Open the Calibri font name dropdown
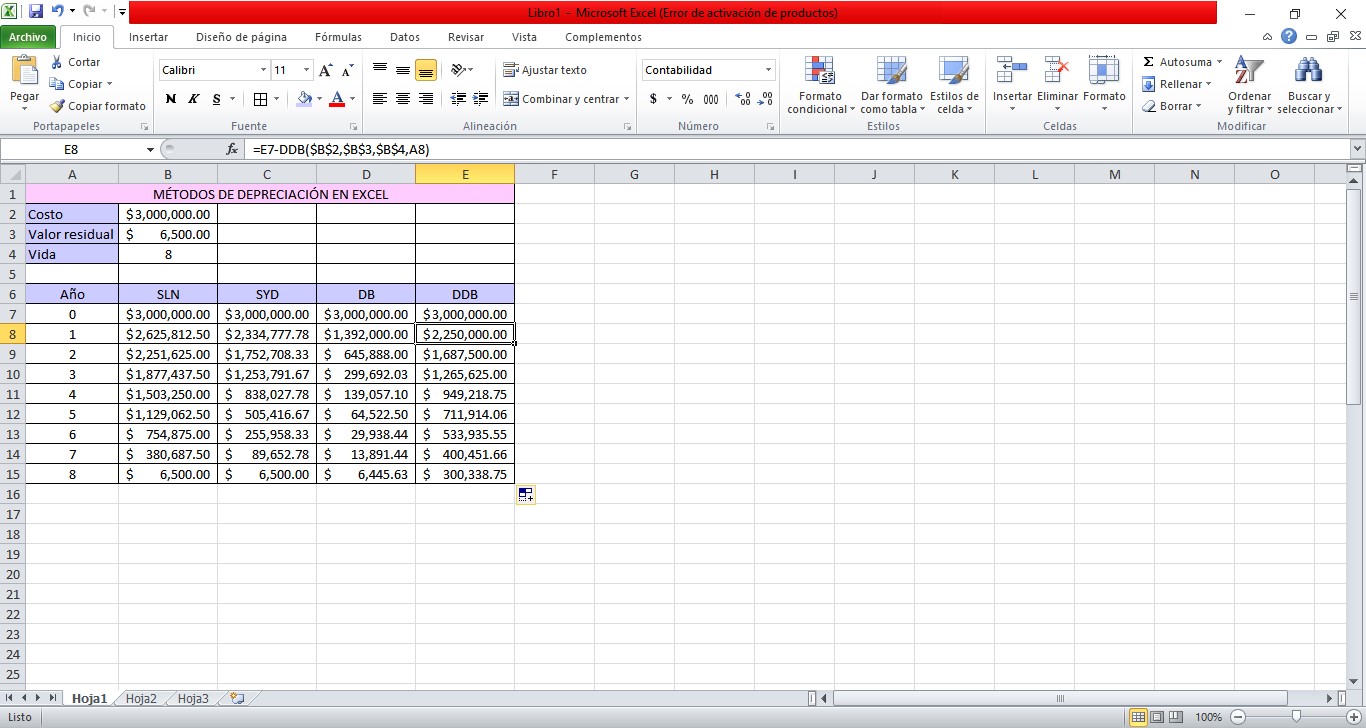Viewport: 1366px width, 728px height. (264, 70)
